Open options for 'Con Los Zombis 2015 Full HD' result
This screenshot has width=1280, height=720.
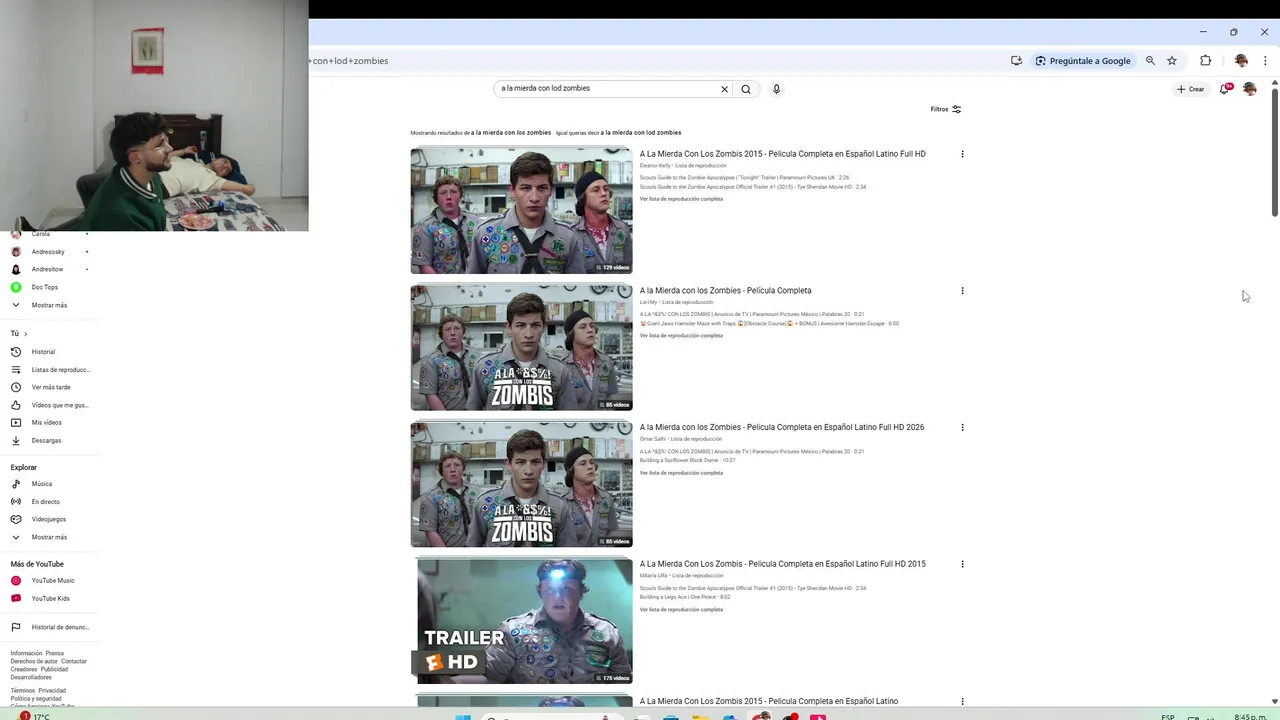(x=962, y=154)
